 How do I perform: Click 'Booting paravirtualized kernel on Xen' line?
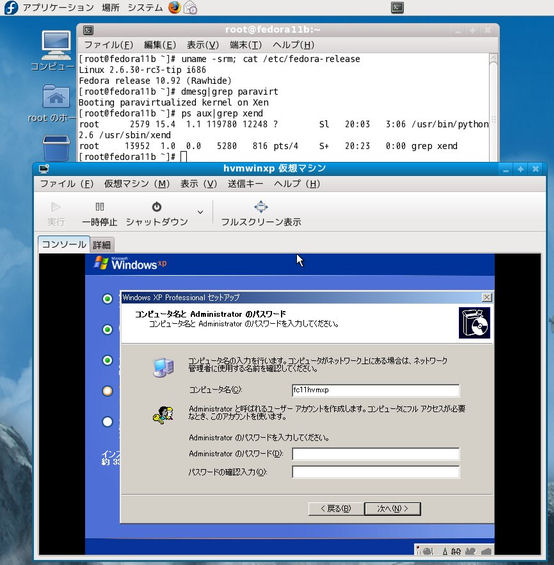point(173,102)
